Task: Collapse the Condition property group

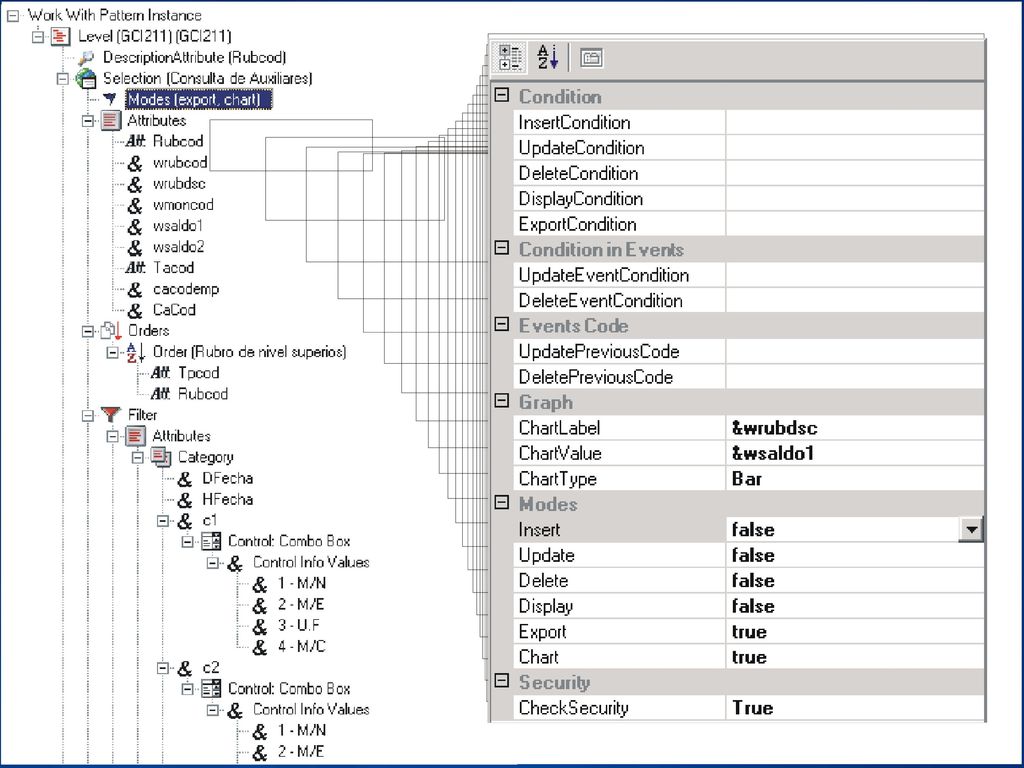Action: pyautogui.click(x=502, y=95)
